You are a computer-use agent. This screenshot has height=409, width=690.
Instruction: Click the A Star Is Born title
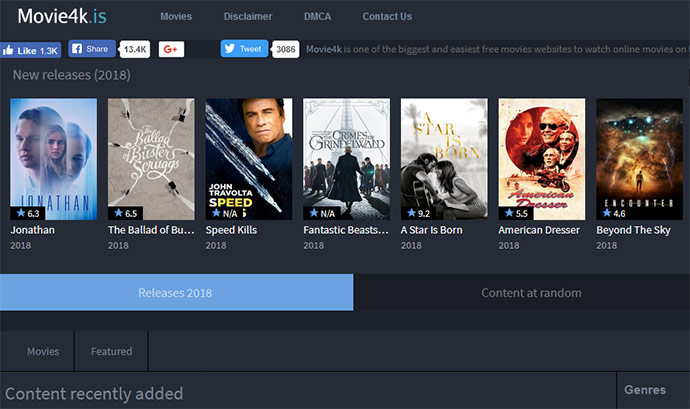click(432, 230)
